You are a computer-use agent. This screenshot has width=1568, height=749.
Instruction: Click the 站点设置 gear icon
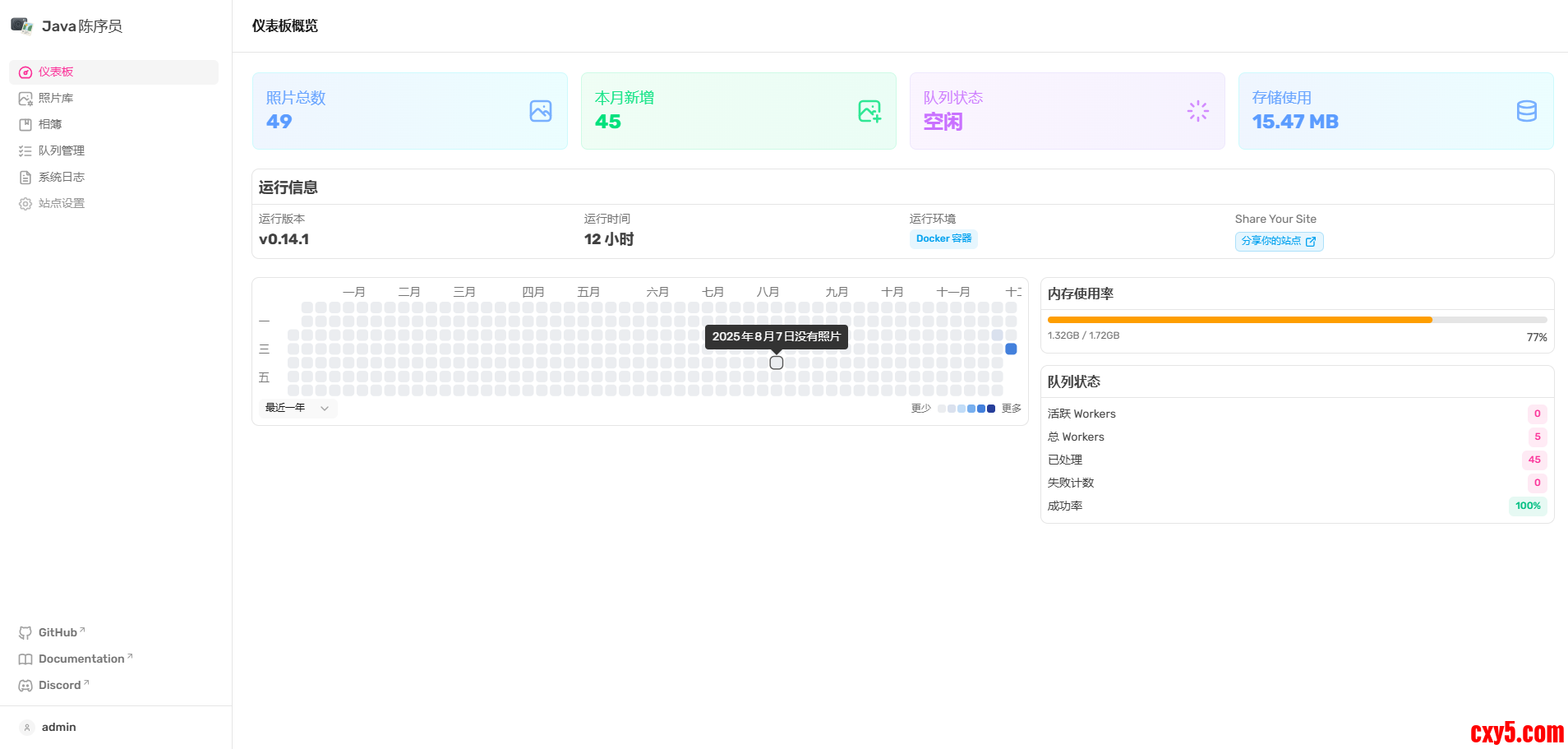coord(25,204)
